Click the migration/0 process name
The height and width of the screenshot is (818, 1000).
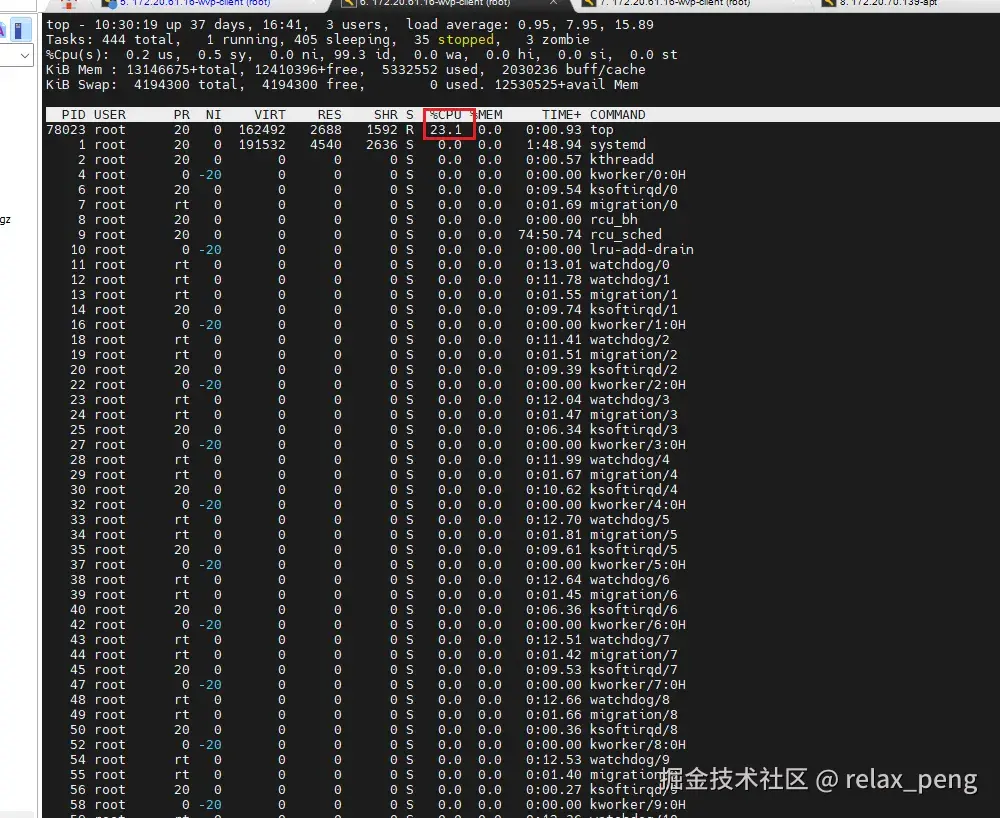633,205
